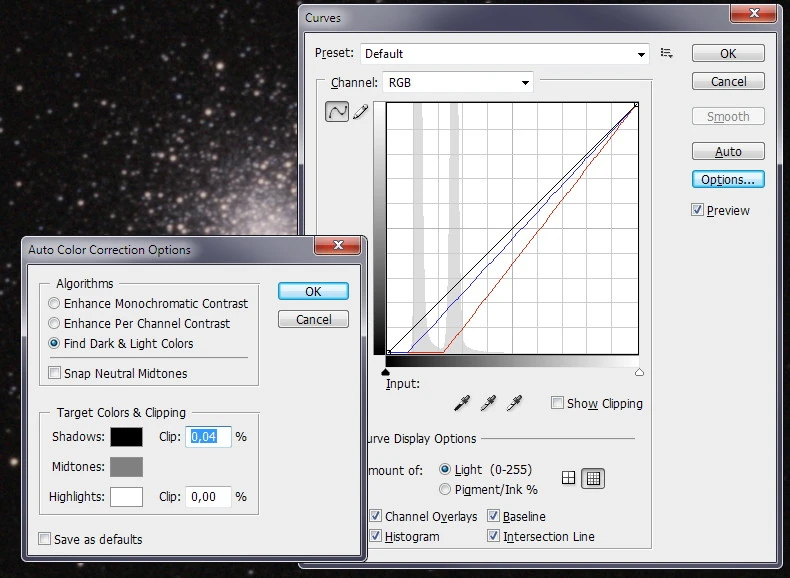790x578 pixels.
Task: Pick the gray point eyedropper
Action: (488, 403)
